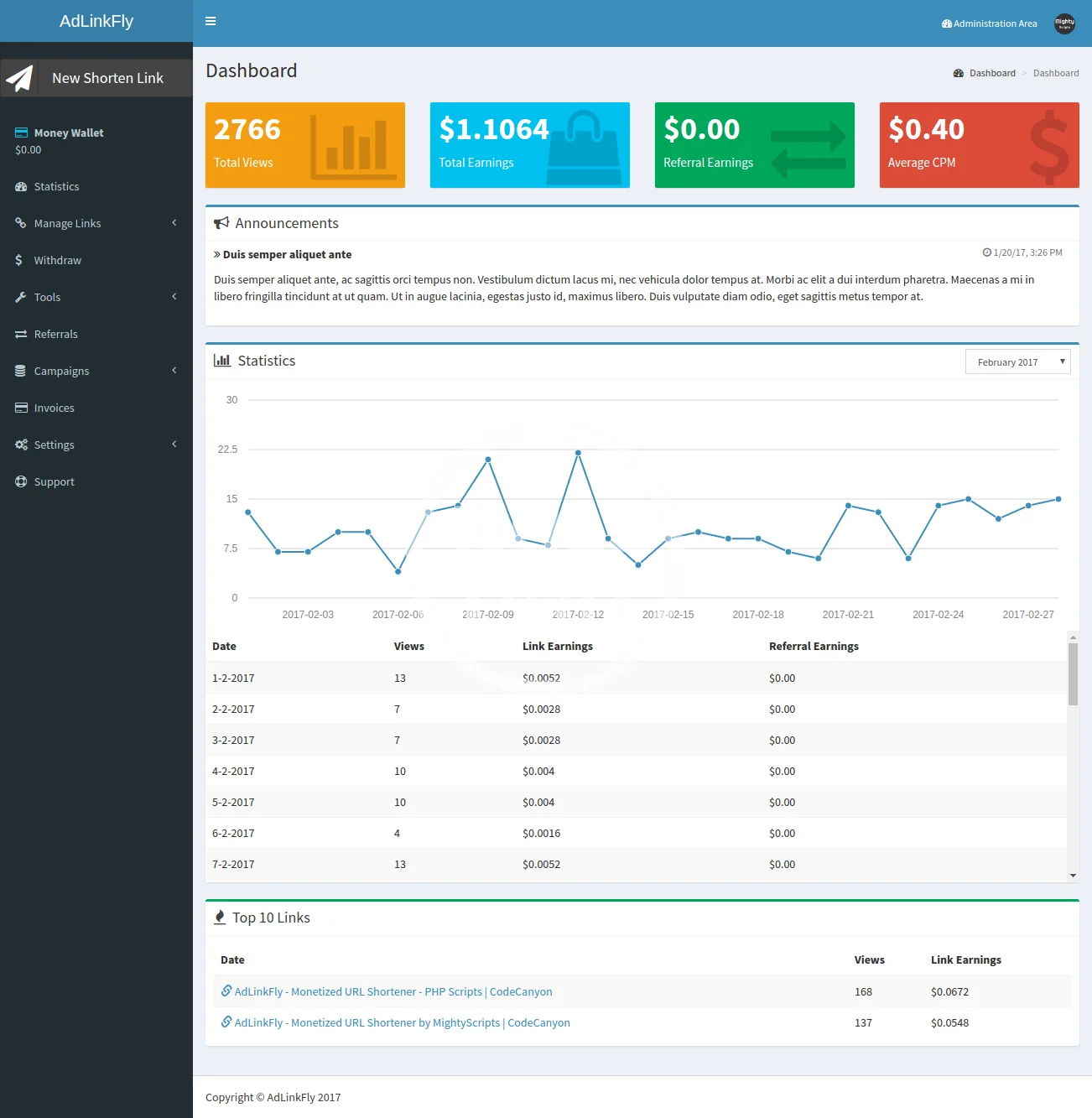Click the user avatar in top bar

tap(1064, 23)
